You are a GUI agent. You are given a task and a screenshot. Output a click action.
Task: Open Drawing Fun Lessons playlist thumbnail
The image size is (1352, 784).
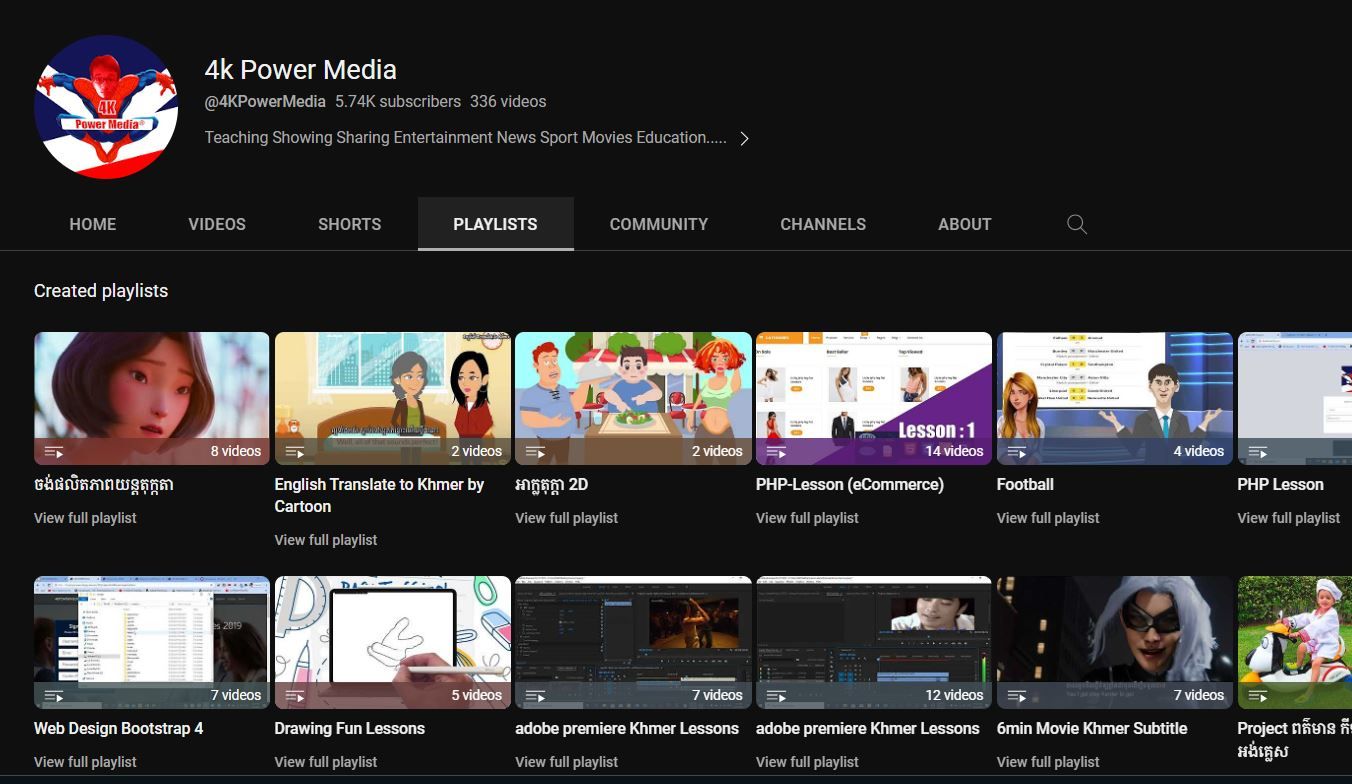[393, 643]
